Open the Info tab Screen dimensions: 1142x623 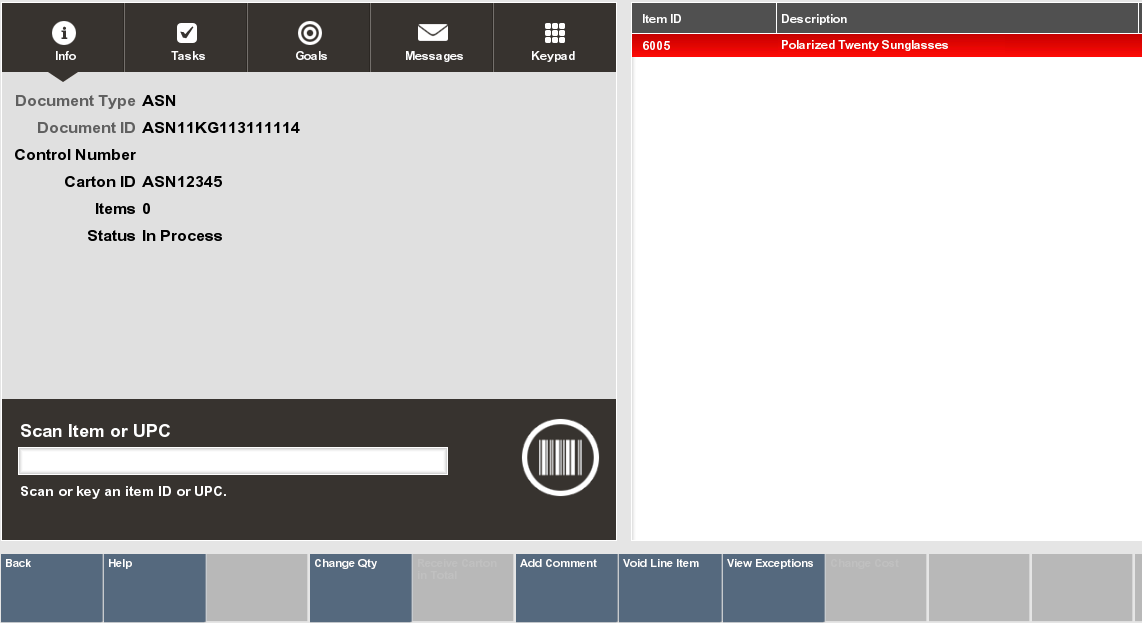(x=63, y=38)
